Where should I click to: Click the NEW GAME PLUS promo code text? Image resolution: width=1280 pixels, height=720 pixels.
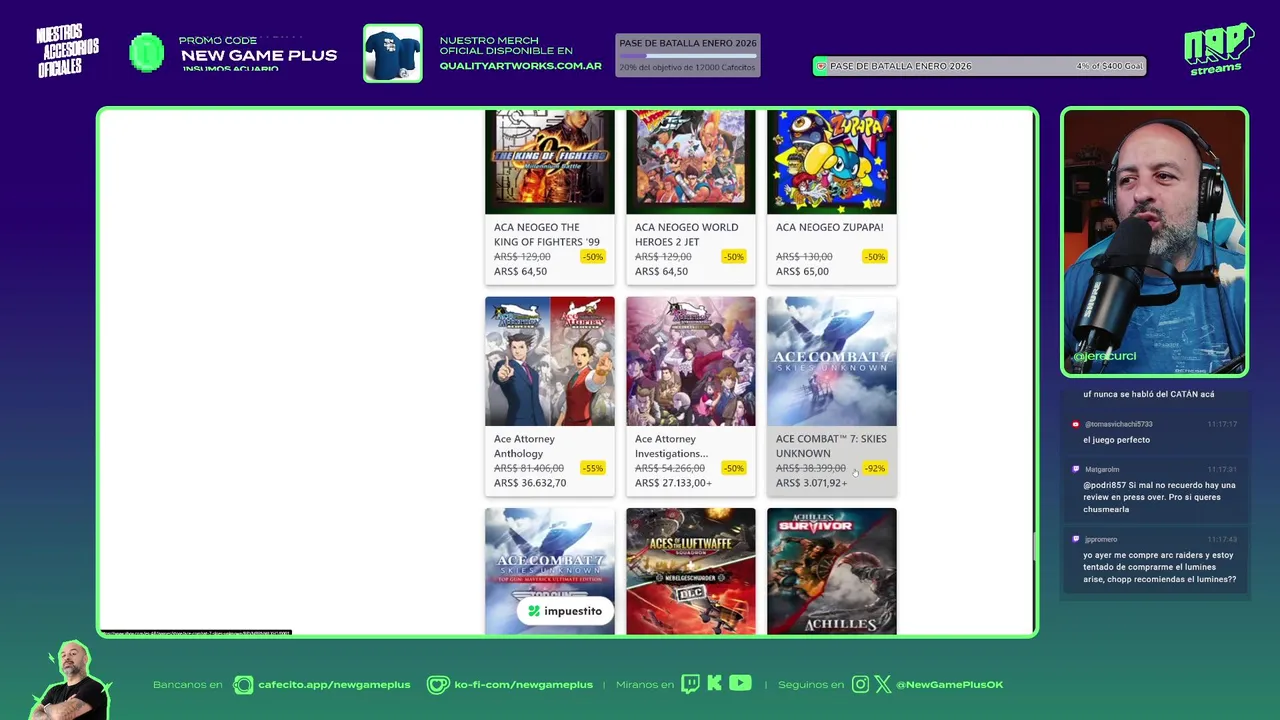point(259,55)
